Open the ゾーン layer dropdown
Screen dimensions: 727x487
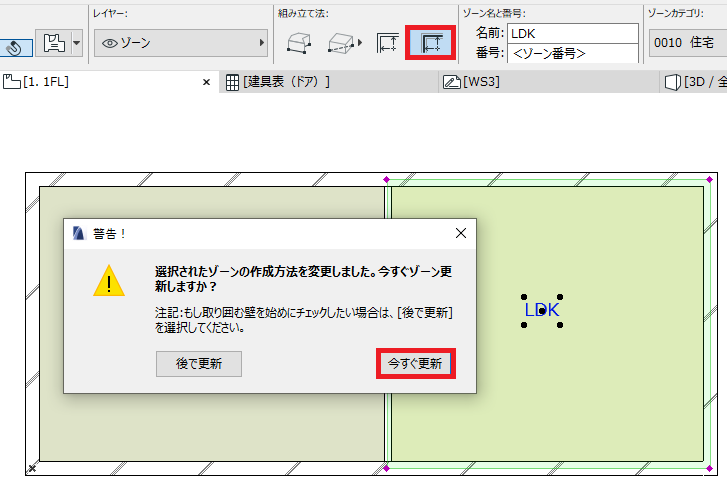[181, 43]
